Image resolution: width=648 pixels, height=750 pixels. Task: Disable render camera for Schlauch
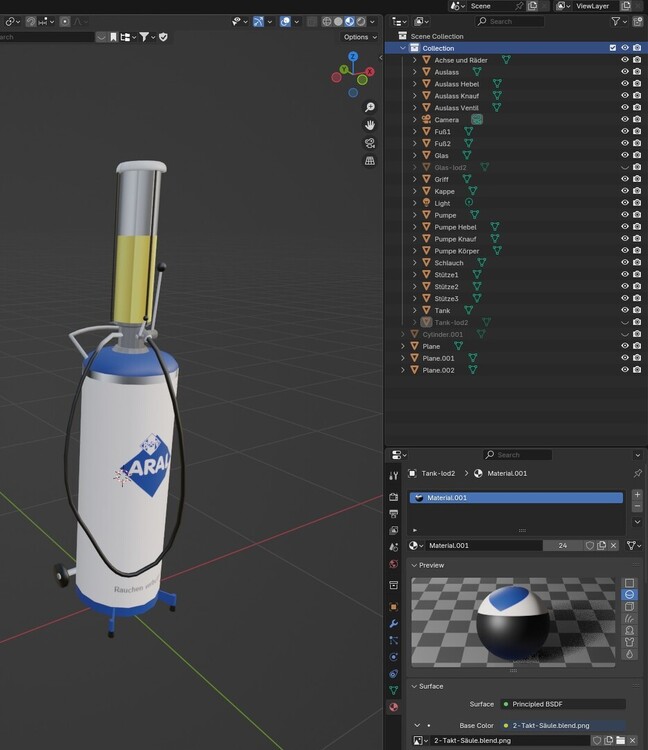[x=637, y=263]
